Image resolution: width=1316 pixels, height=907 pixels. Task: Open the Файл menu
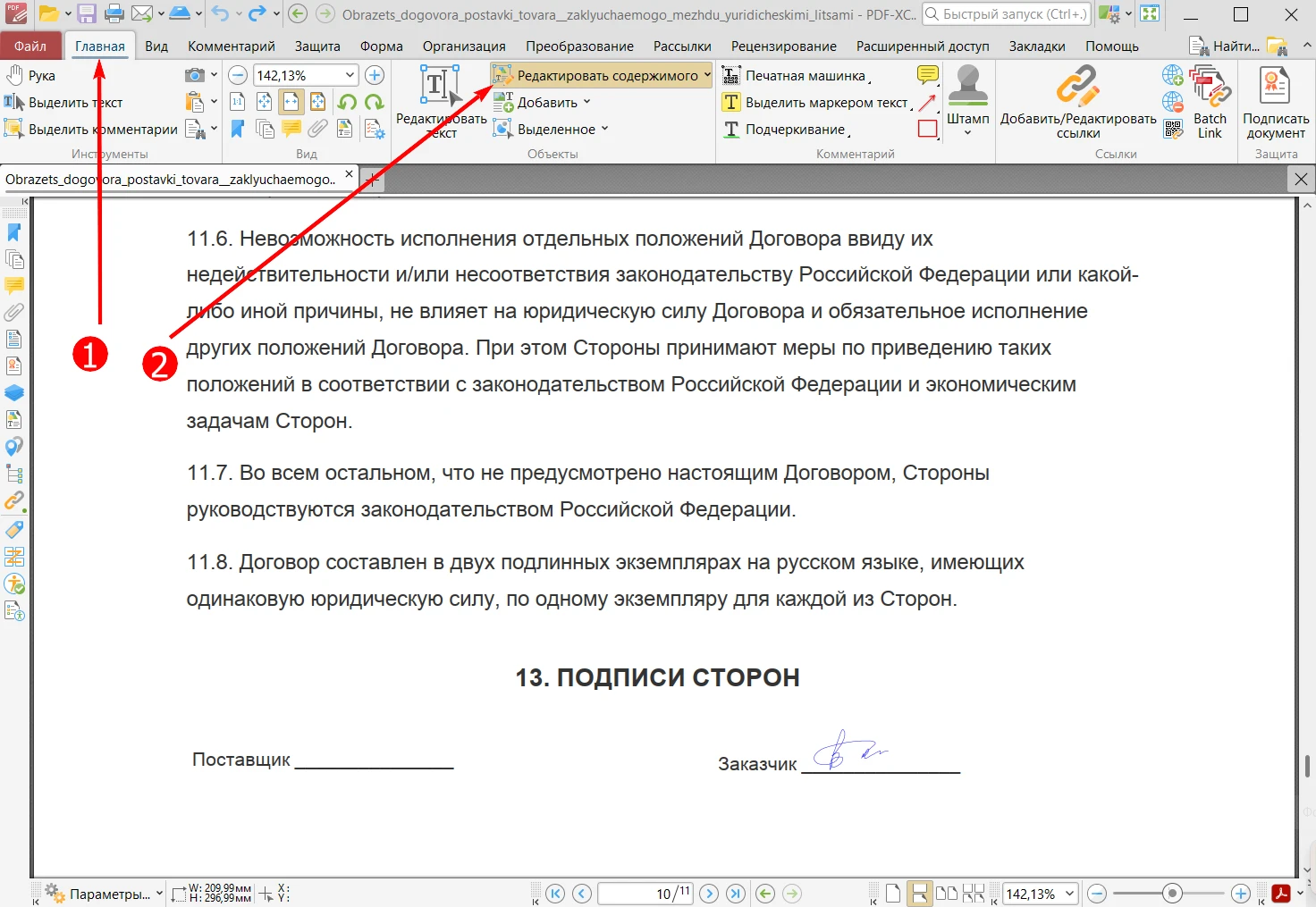coord(30,46)
